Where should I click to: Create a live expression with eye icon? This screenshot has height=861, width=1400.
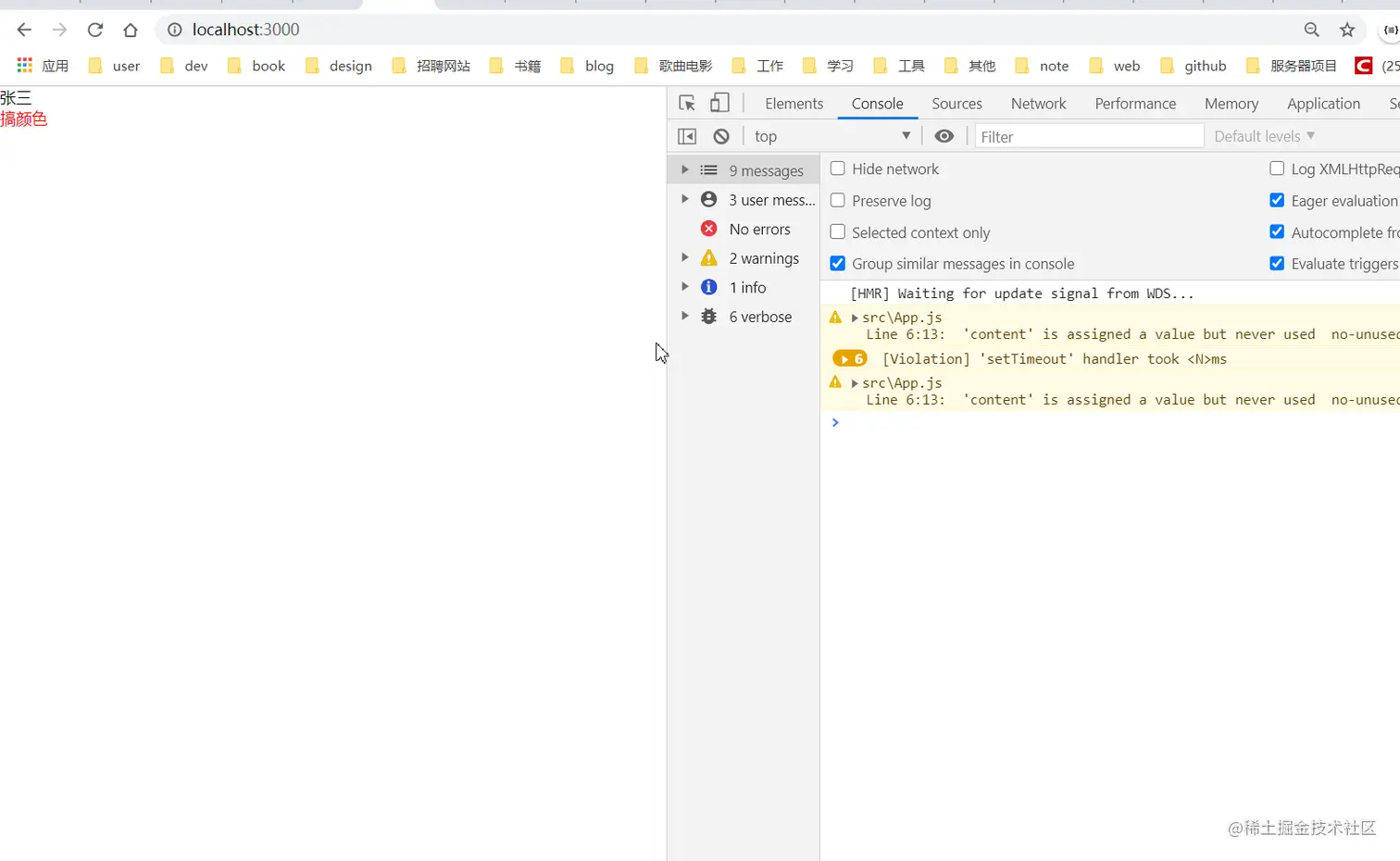coord(944,136)
